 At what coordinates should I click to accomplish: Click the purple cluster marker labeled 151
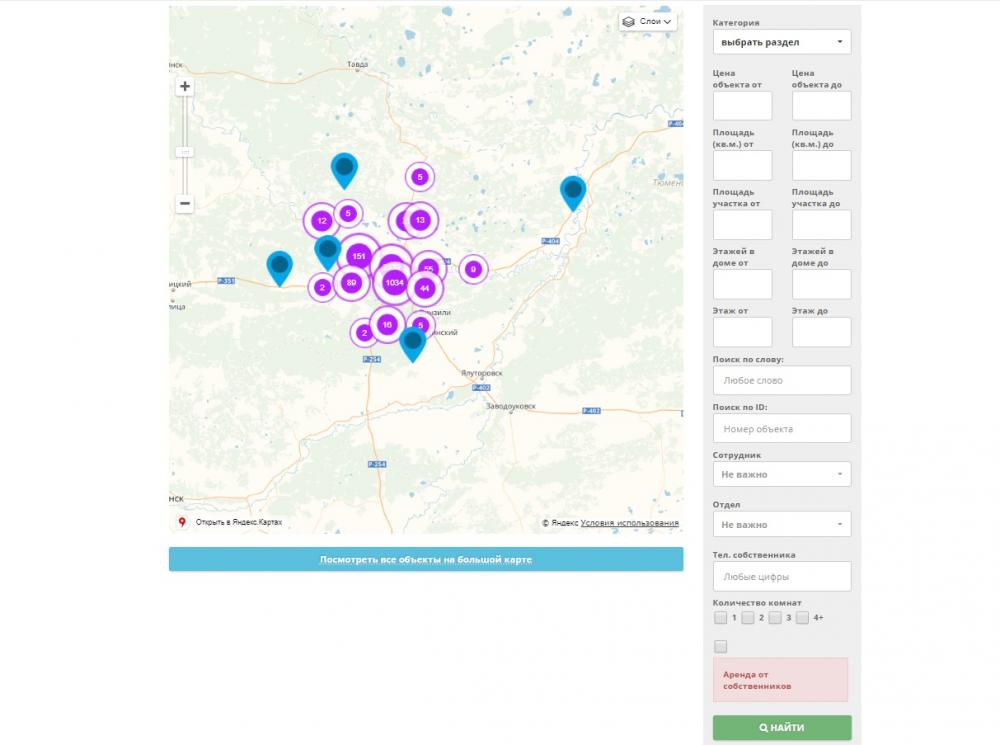(x=358, y=256)
